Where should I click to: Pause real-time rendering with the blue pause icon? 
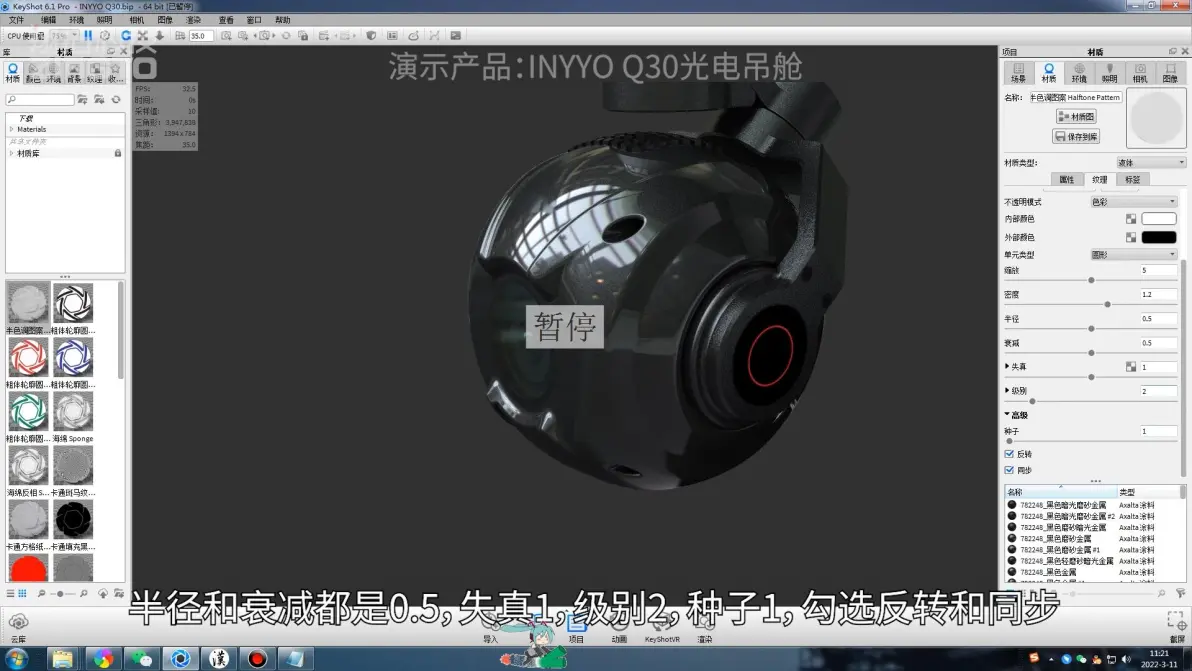[x=88, y=36]
